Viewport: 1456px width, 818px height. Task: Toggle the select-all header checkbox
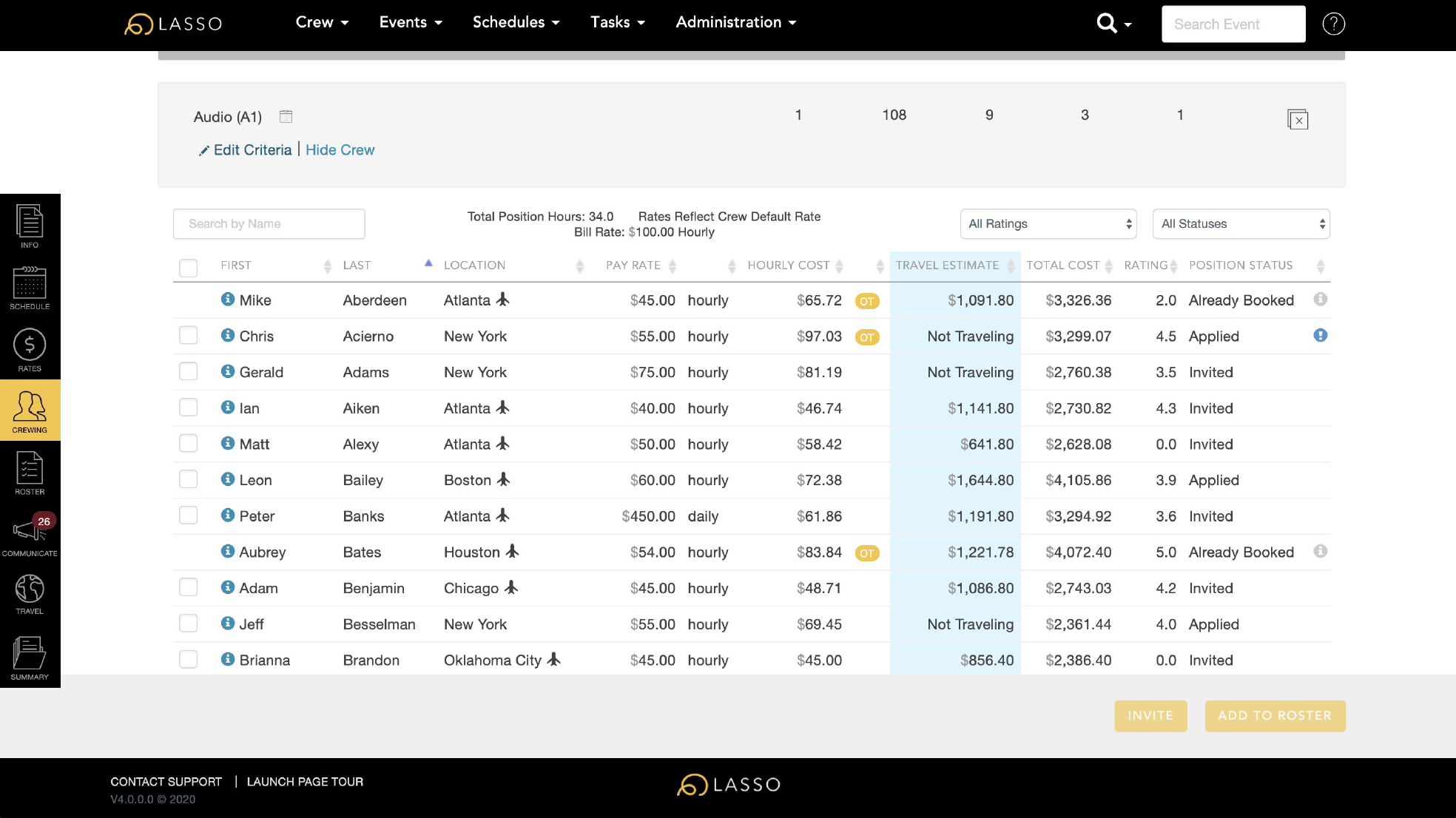click(189, 267)
